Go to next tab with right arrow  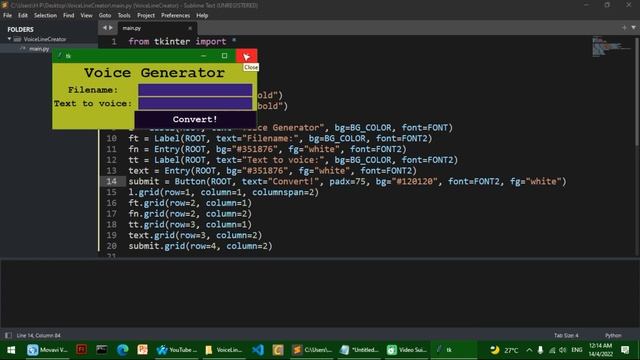pos(111,28)
